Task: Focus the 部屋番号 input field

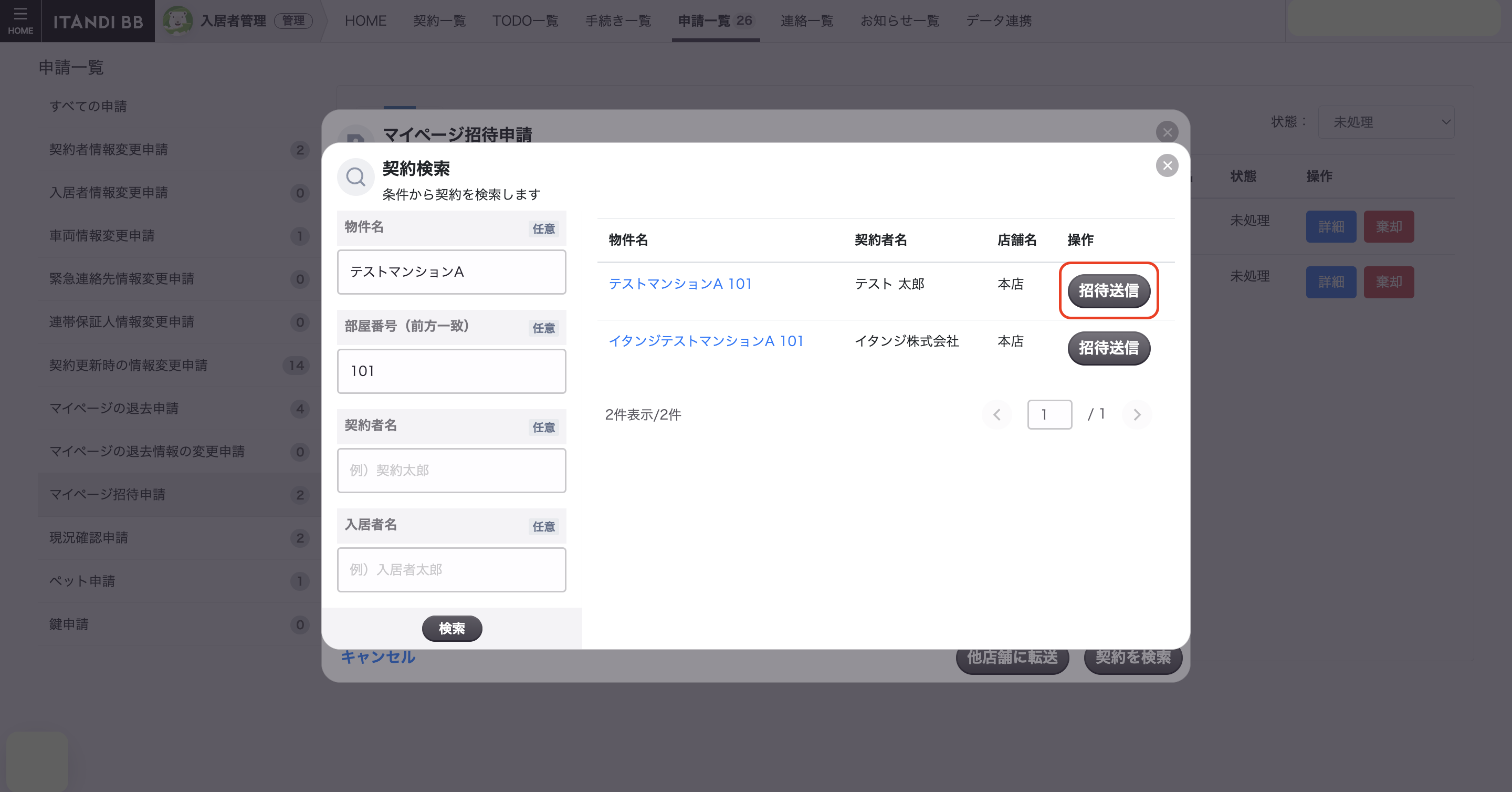Action: tap(451, 371)
